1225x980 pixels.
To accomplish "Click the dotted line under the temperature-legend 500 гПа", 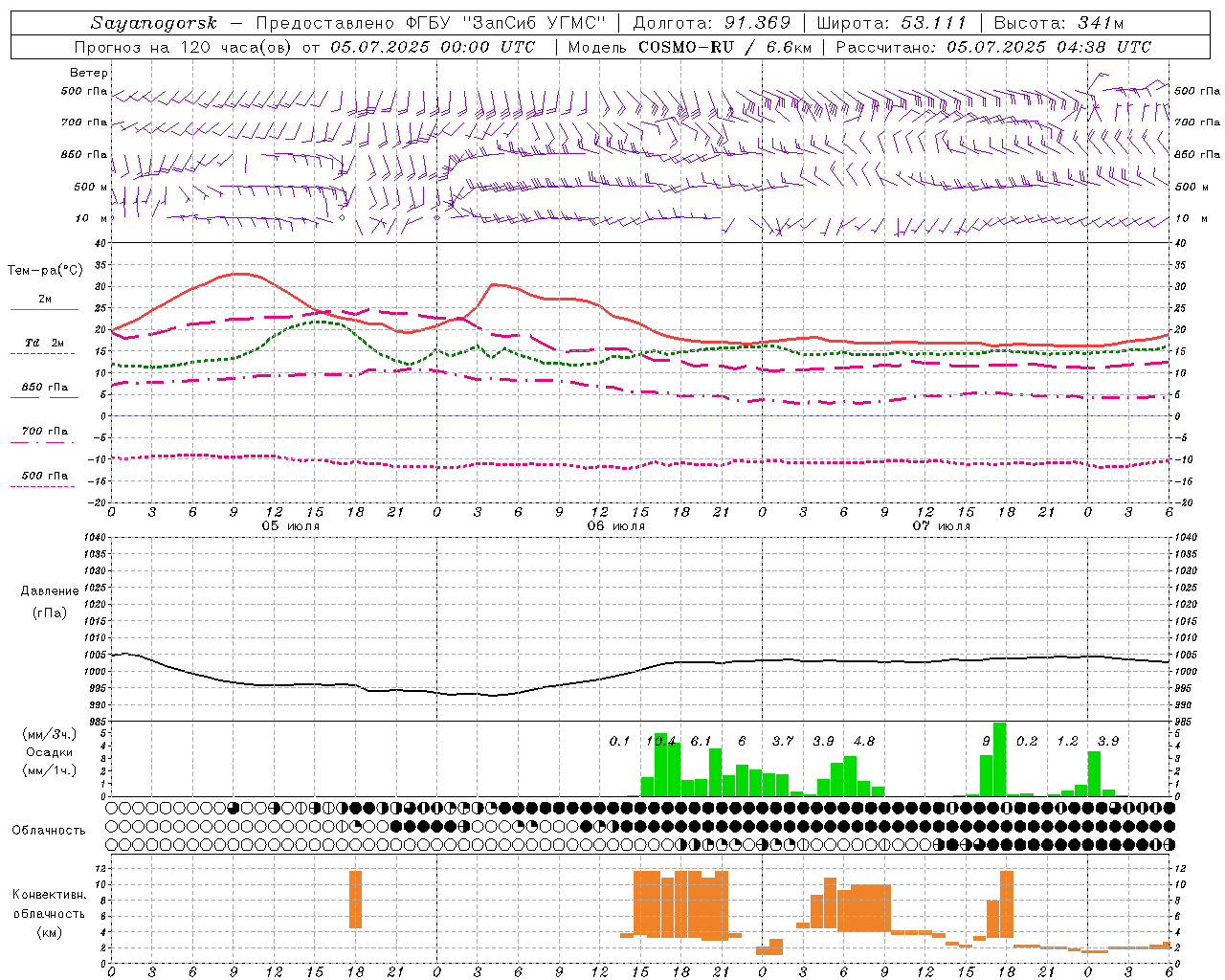I will 42,487.
